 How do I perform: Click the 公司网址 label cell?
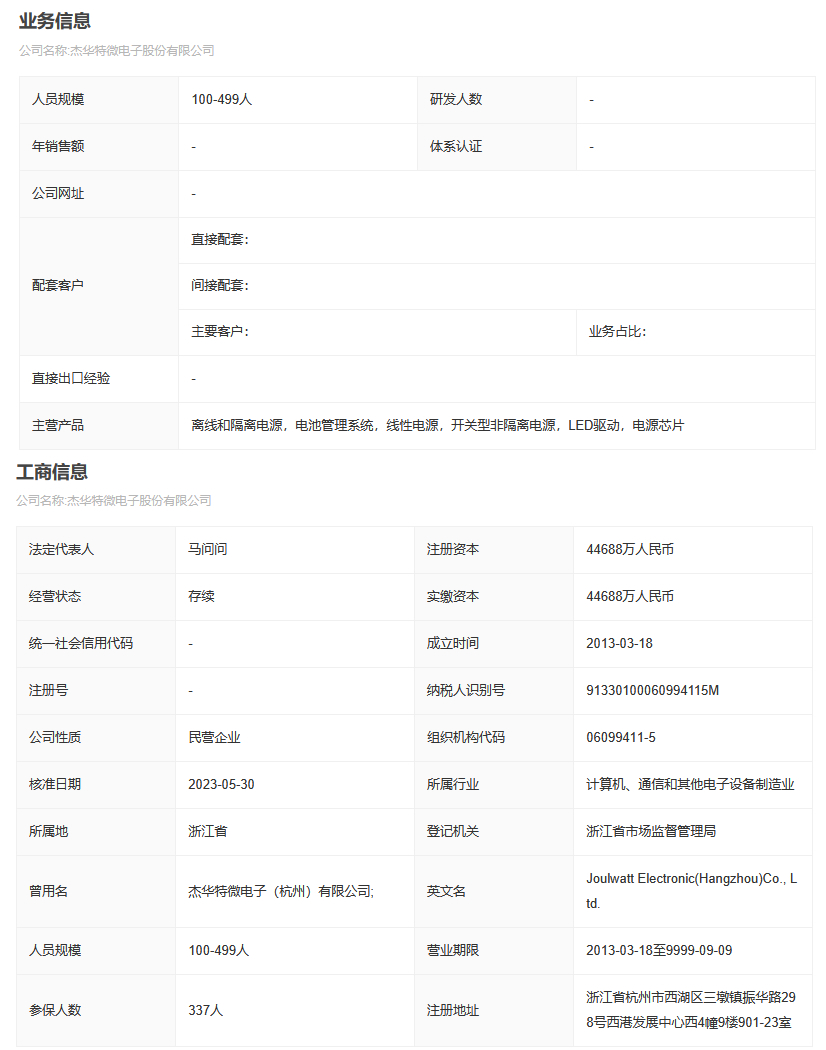[x=98, y=194]
